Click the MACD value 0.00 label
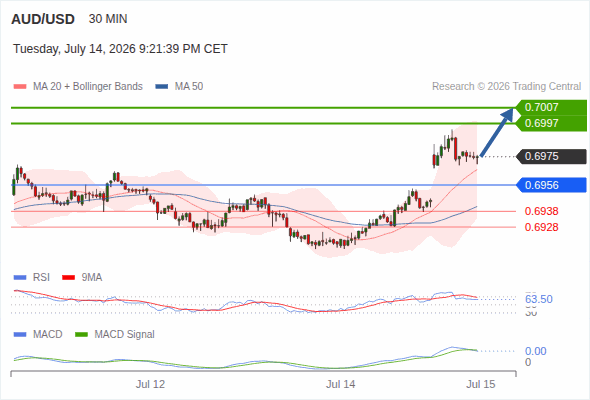The height and width of the screenshot is (400, 590). pos(535,351)
